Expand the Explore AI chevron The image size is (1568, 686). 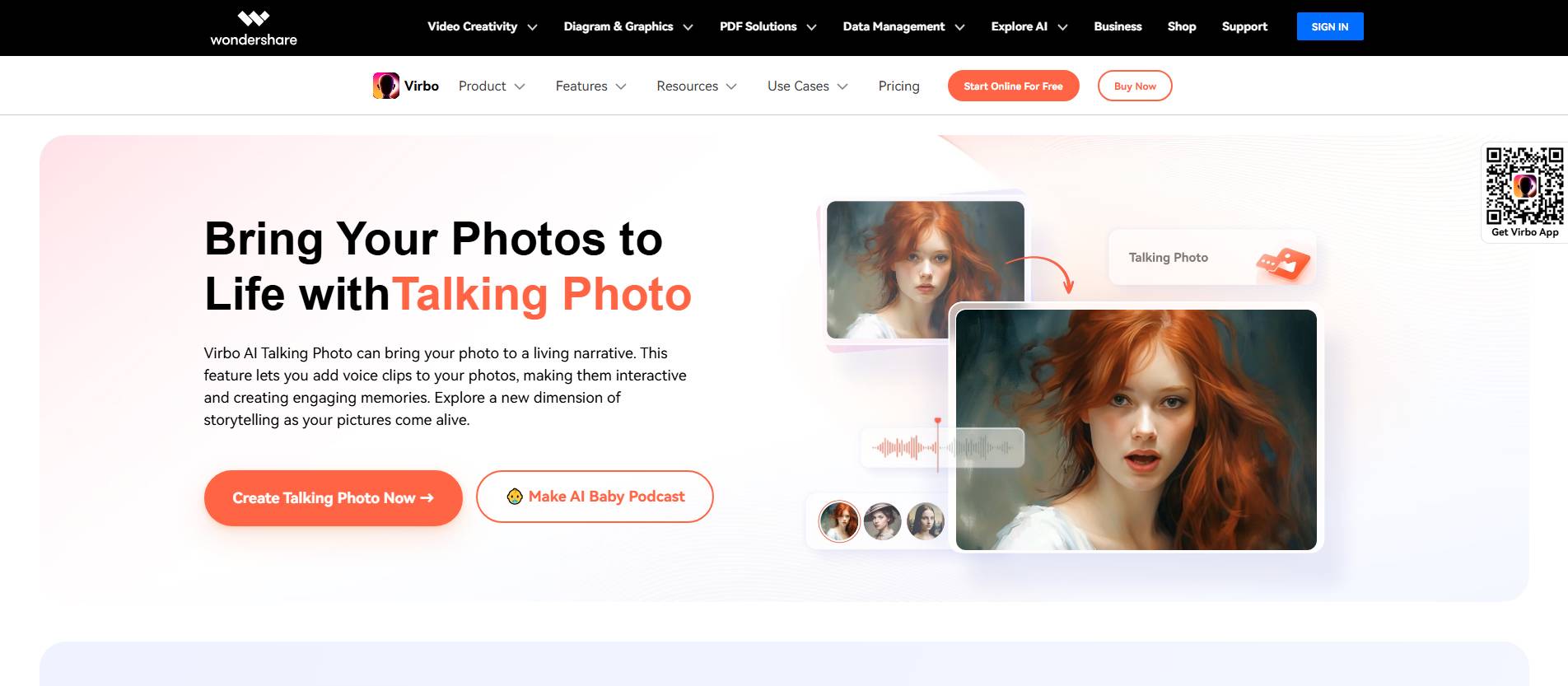click(1063, 27)
